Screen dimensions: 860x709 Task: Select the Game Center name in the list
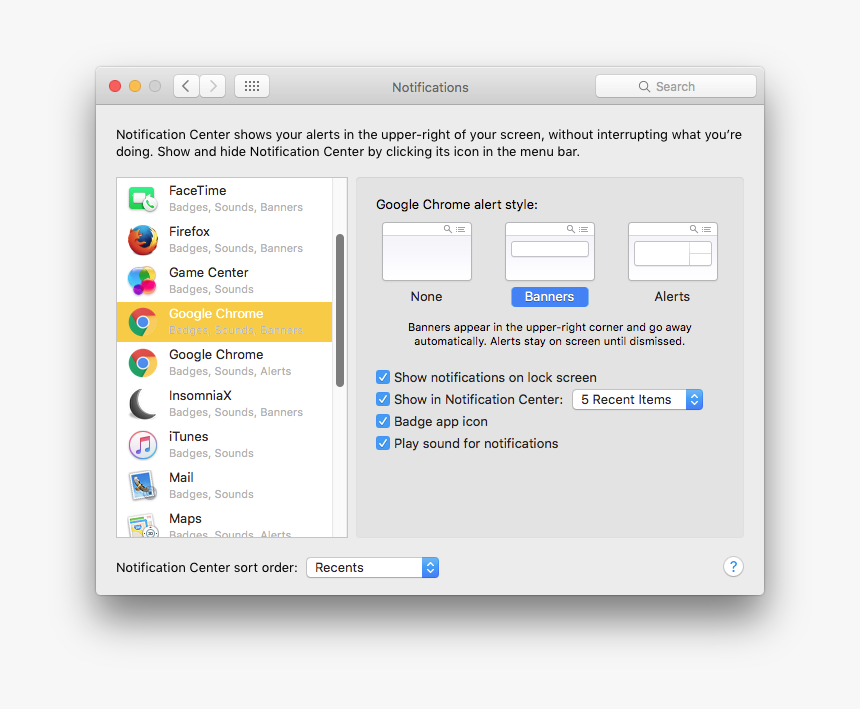click(208, 273)
